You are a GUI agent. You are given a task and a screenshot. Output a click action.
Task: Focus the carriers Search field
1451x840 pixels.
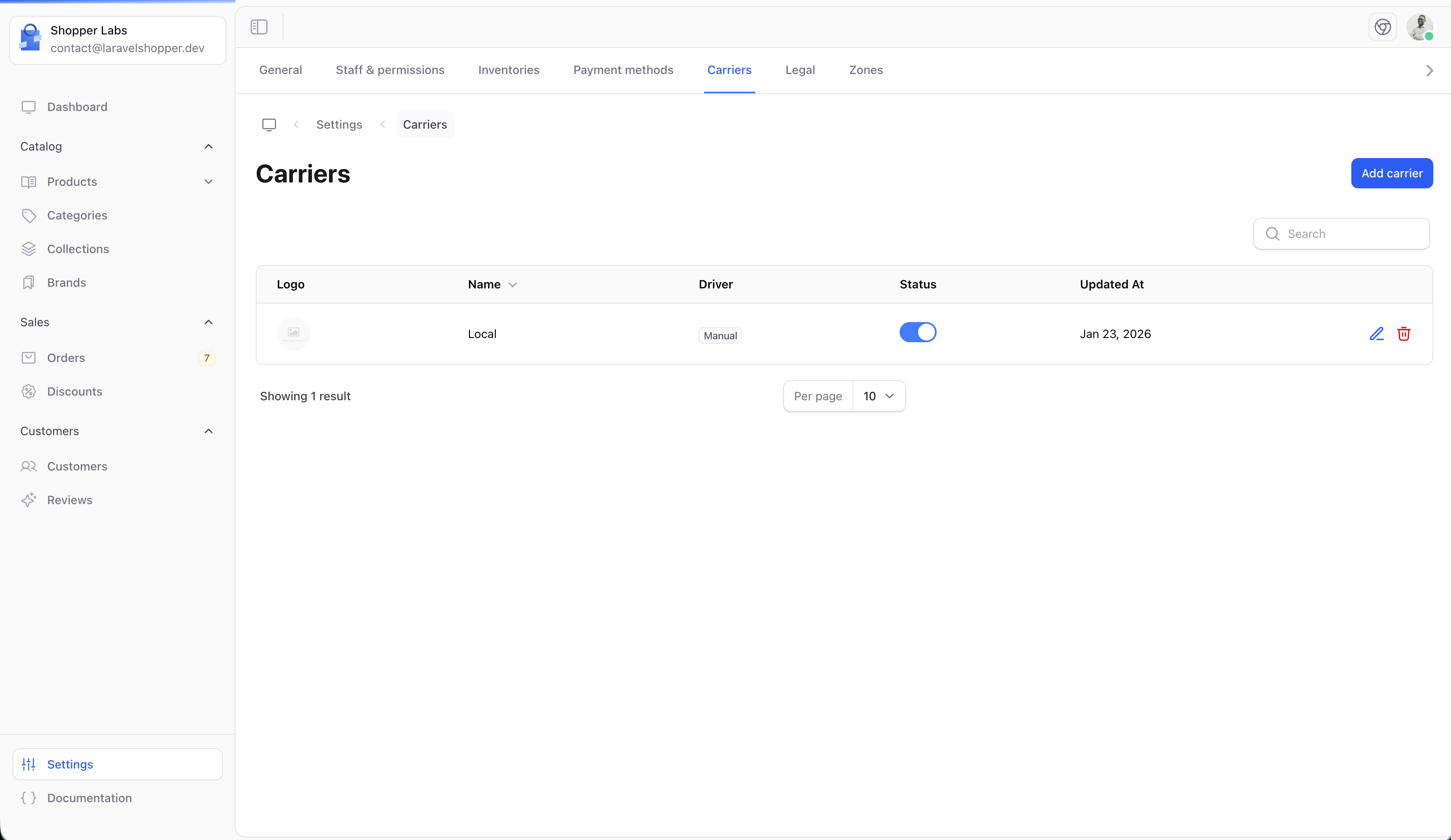pyautogui.click(x=1350, y=234)
